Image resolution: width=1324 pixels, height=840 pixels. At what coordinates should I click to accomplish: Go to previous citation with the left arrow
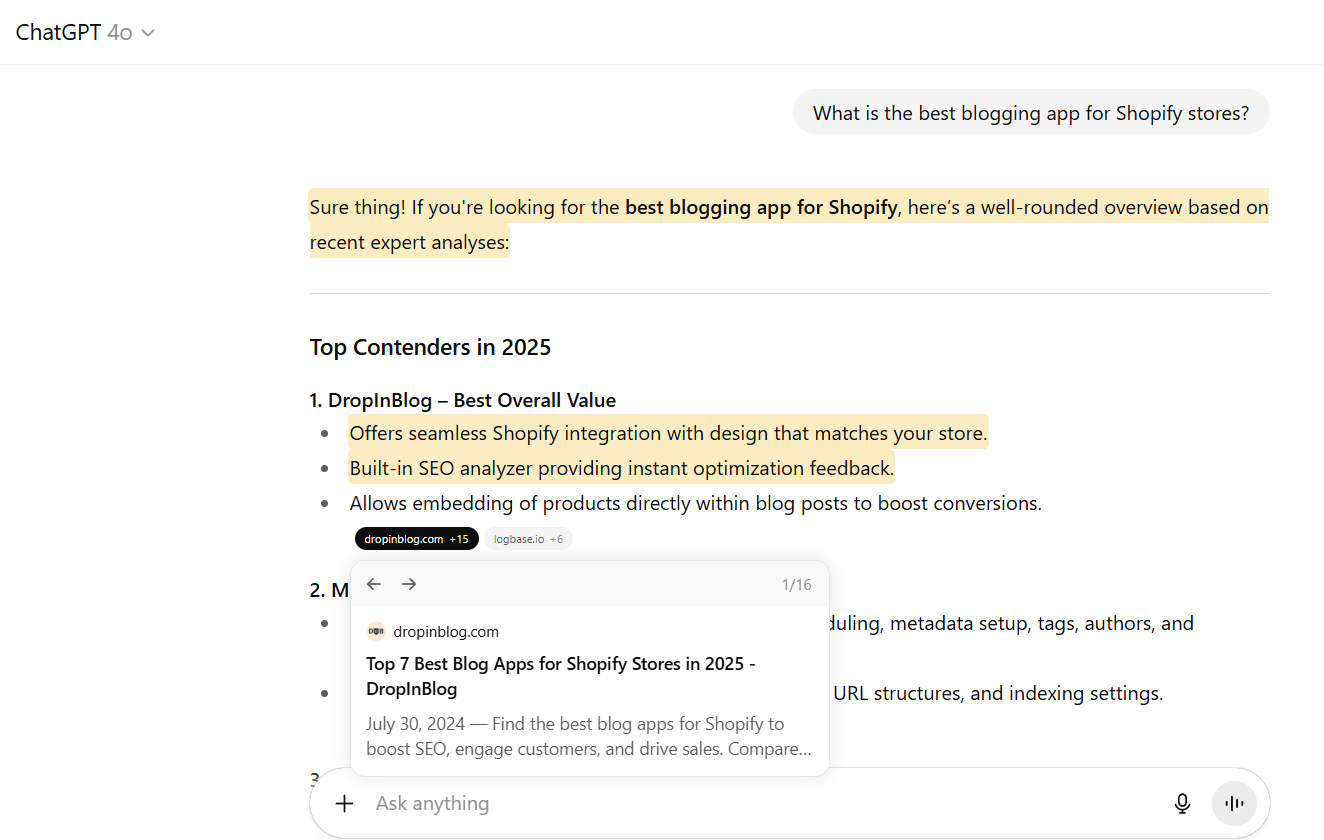[374, 584]
